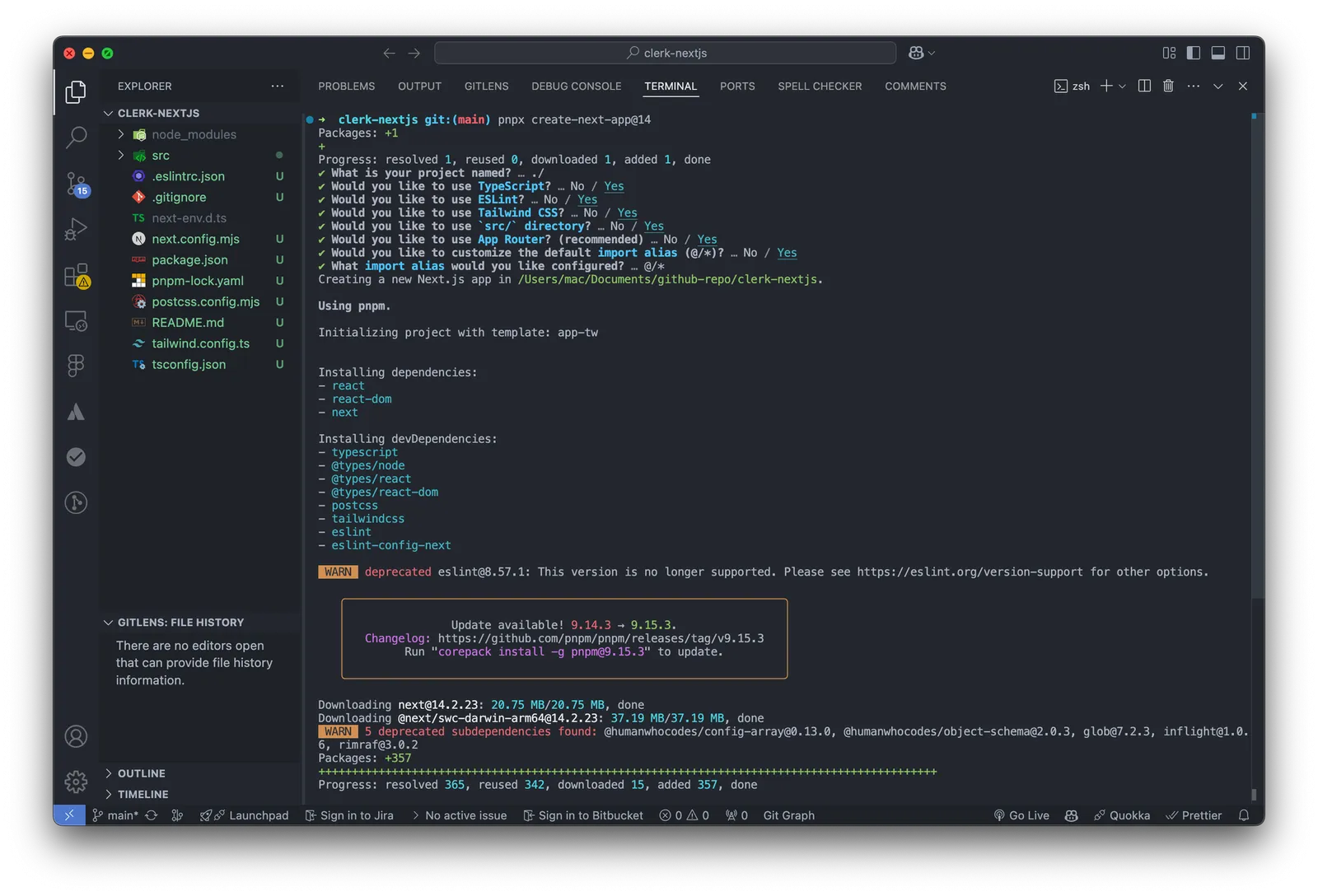Synchronize changes icon in status bar
1318x896 pixels.
pos(152,815)
